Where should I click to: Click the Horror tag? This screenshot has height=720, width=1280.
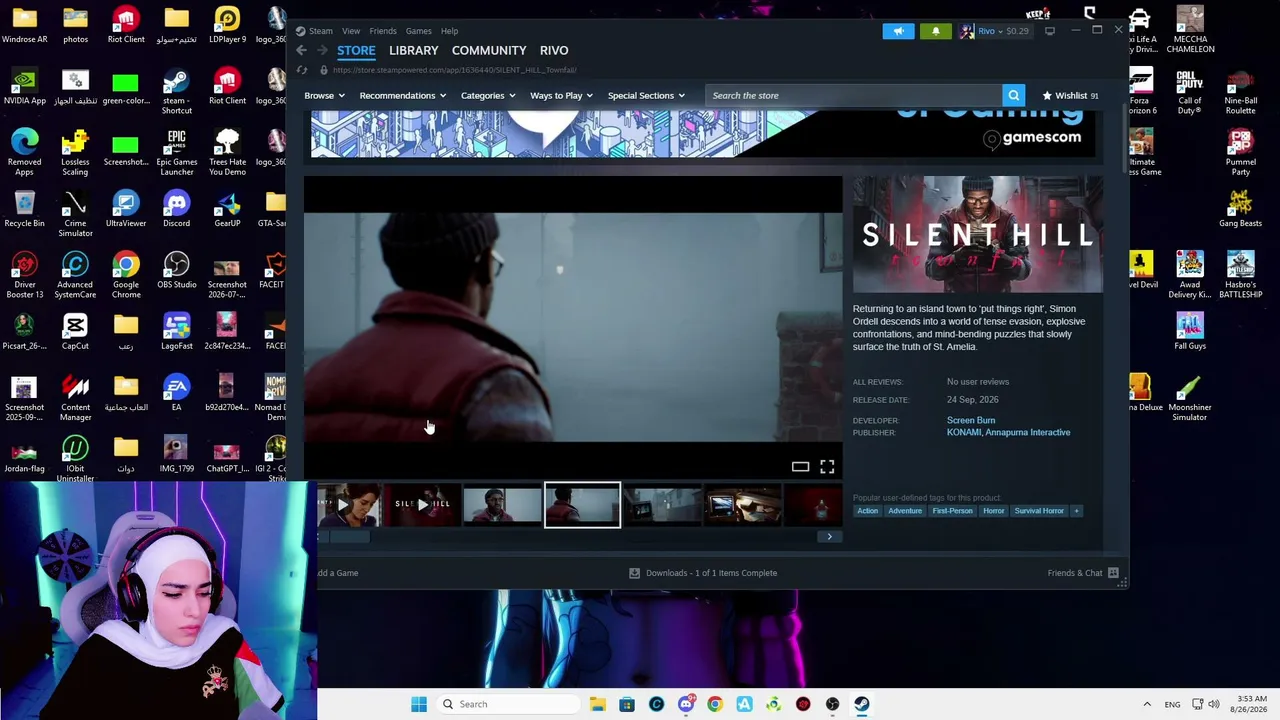point(993,511)
